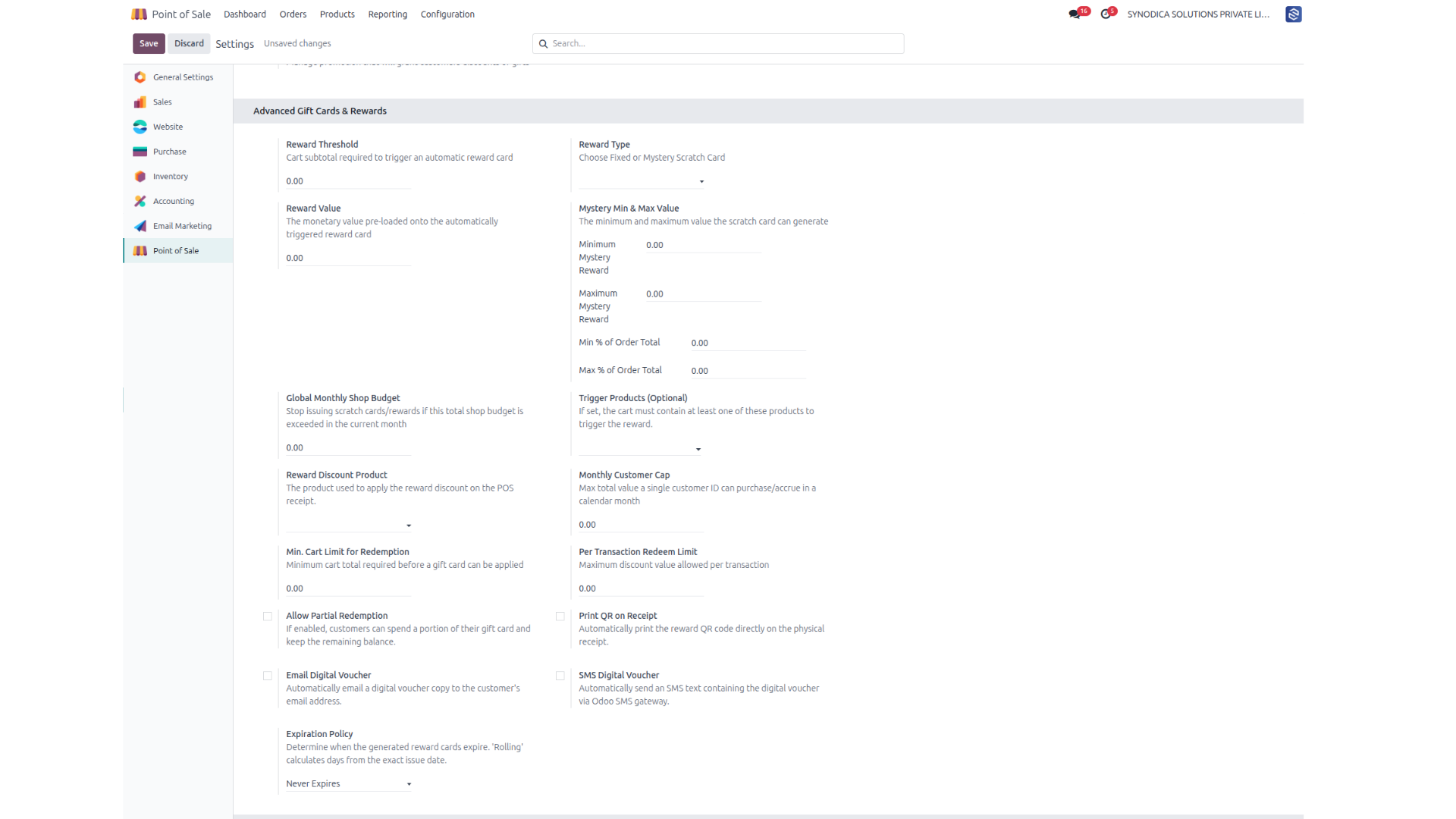This screenshot has height=819, width=1456.
Task: Click the Mystery Min & Max Value label
Action: click(x=629, y=209)
